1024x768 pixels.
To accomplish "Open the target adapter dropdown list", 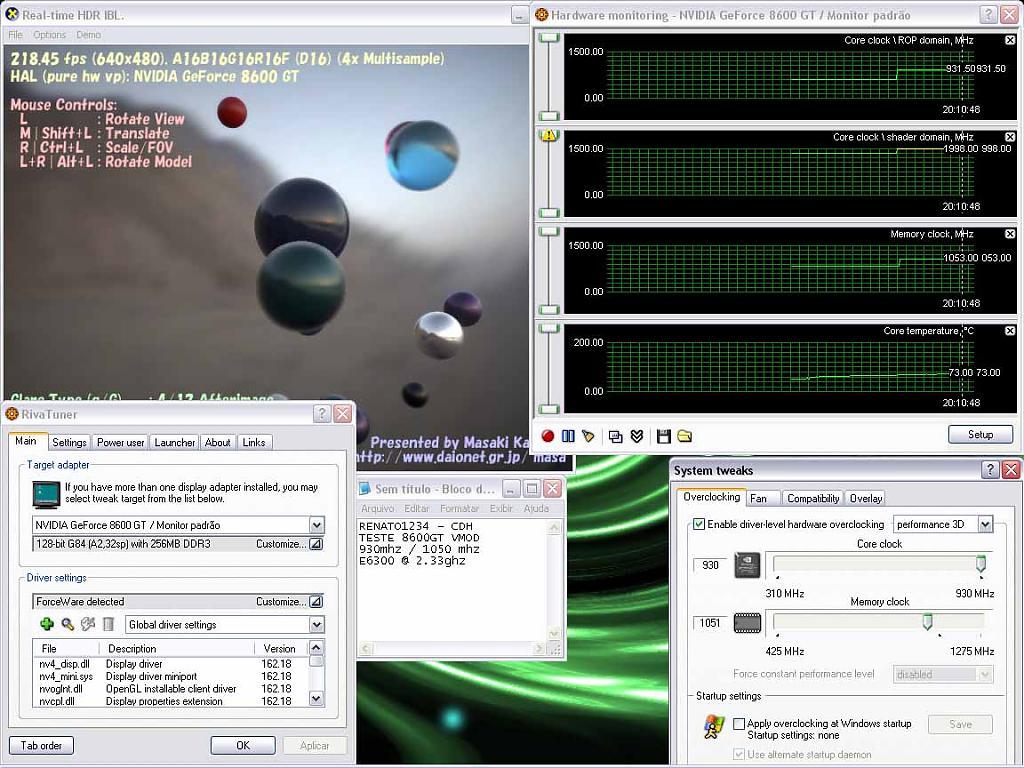I will (317, 525).
